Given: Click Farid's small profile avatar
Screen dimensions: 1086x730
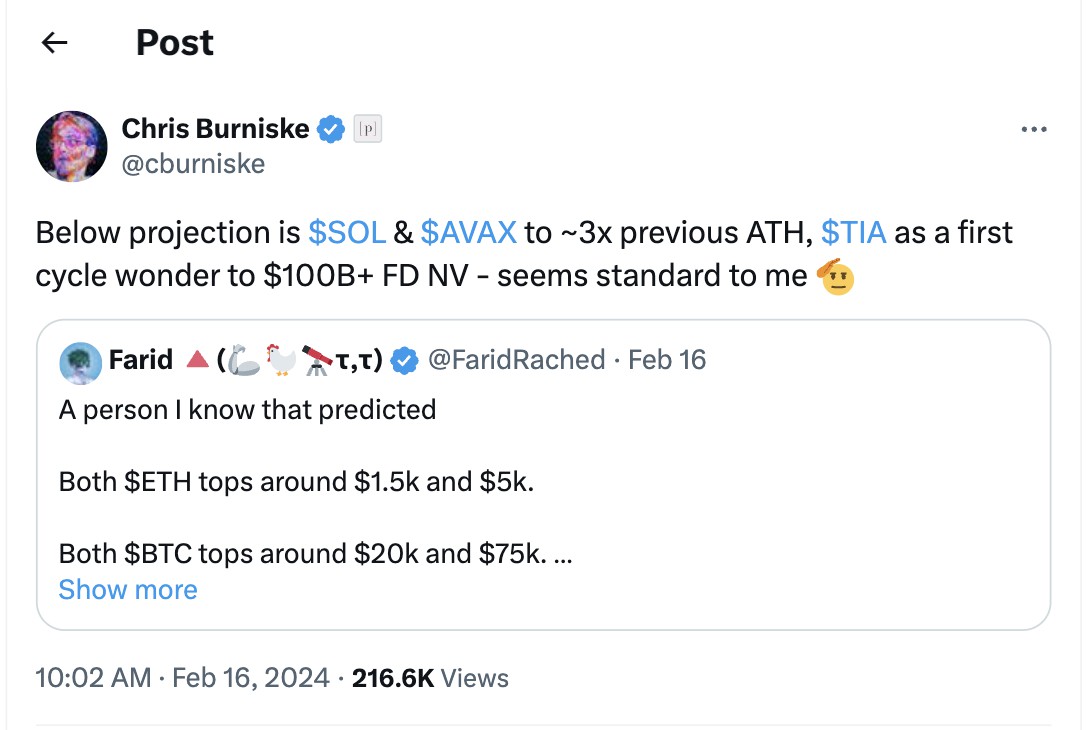Looking at the screenshot, I should [x=79, y=362].
